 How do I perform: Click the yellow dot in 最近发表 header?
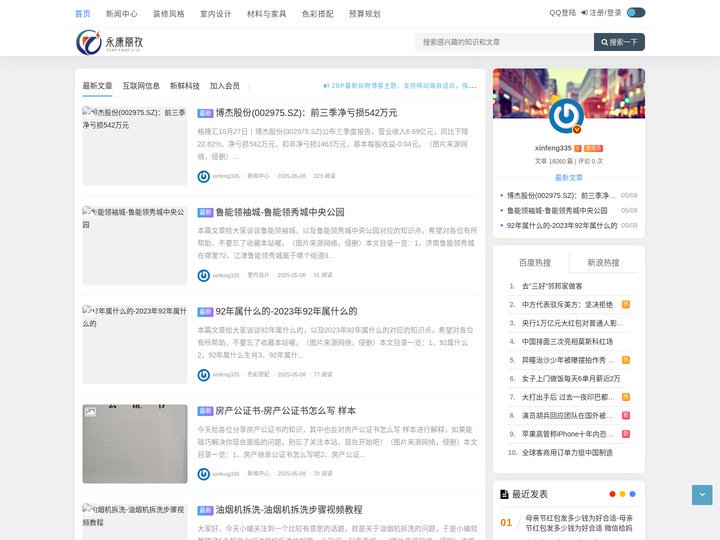click(622, 494)
